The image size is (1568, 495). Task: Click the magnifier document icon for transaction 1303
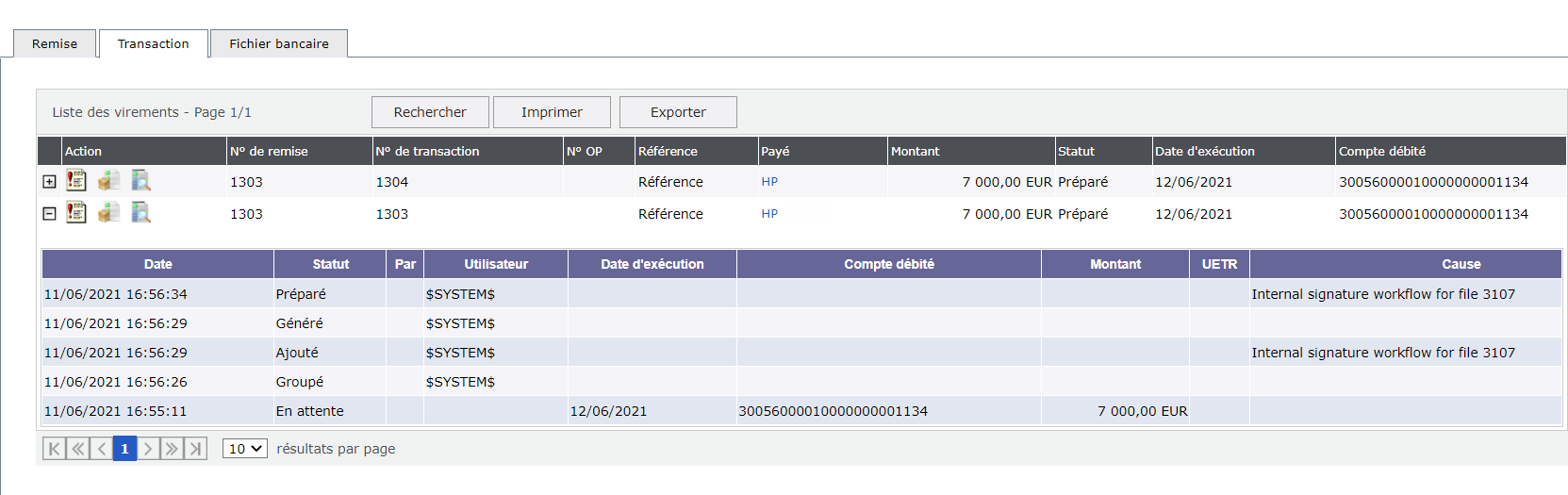click(x=140, y=213)
